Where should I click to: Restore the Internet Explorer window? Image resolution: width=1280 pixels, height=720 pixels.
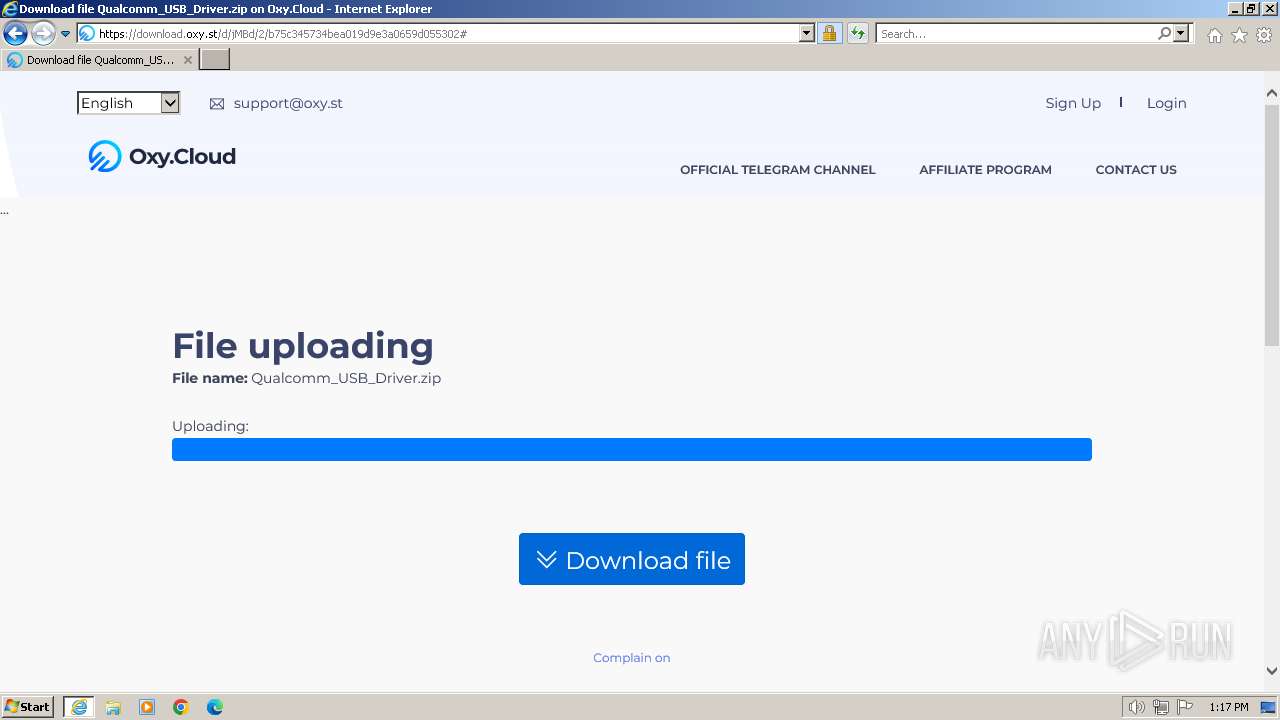(1251, 8)
